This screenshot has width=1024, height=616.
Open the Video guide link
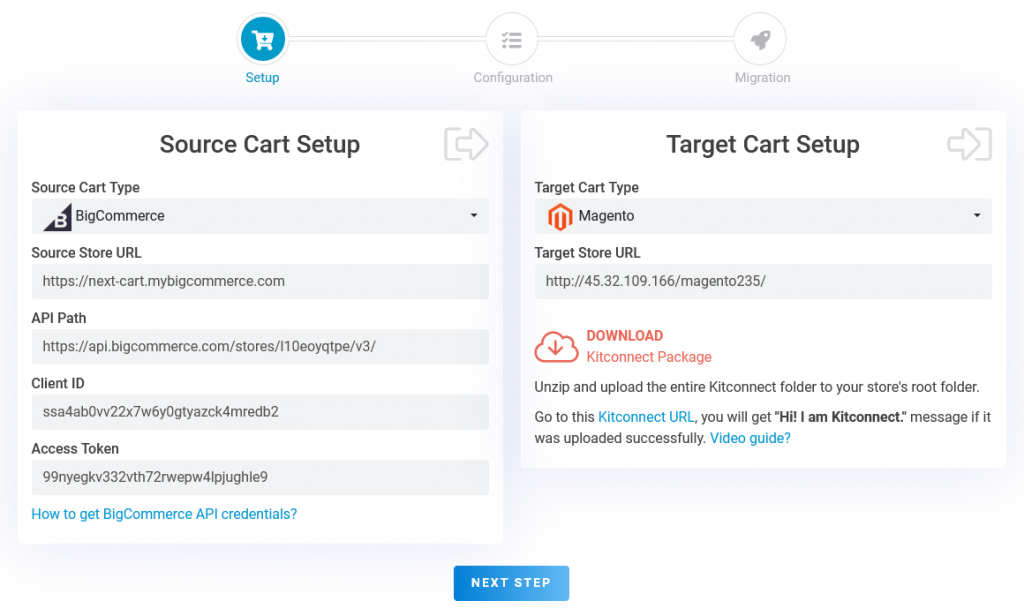click(x=750, y=438)
